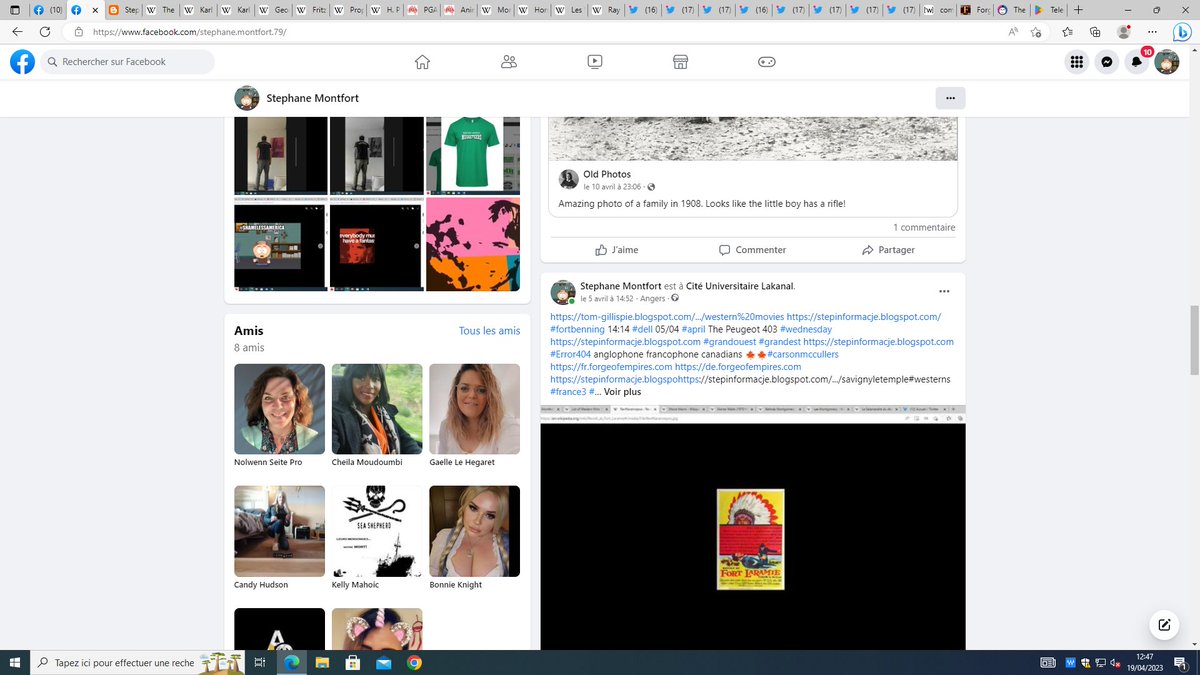Open friend Cheila Moudoumbi's photo

[x=377, y=409]
